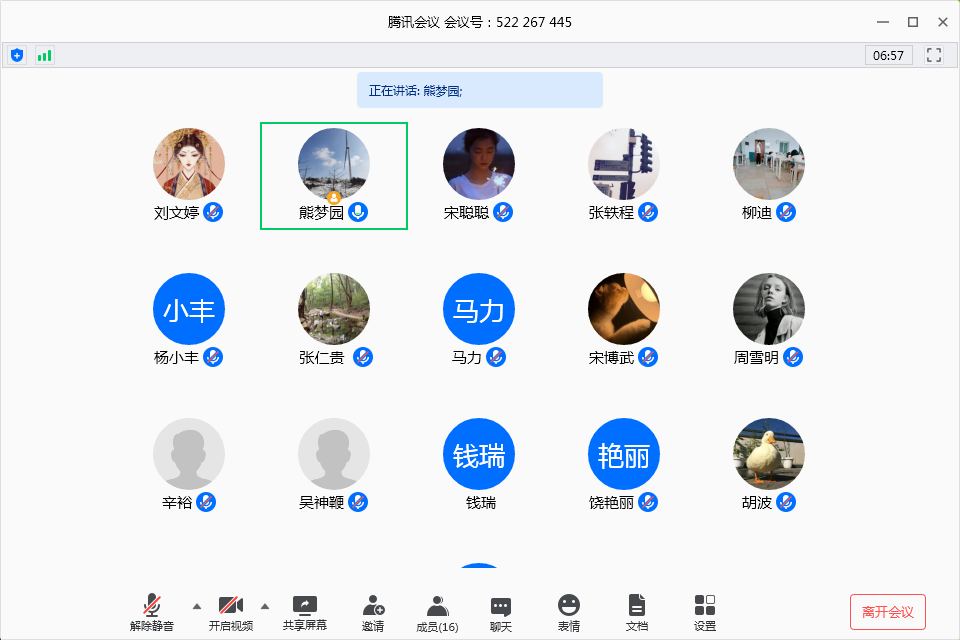The width and height of the screenshot is (960, 640).
Task: Open the 设置 settings
Action: (705, 612)
